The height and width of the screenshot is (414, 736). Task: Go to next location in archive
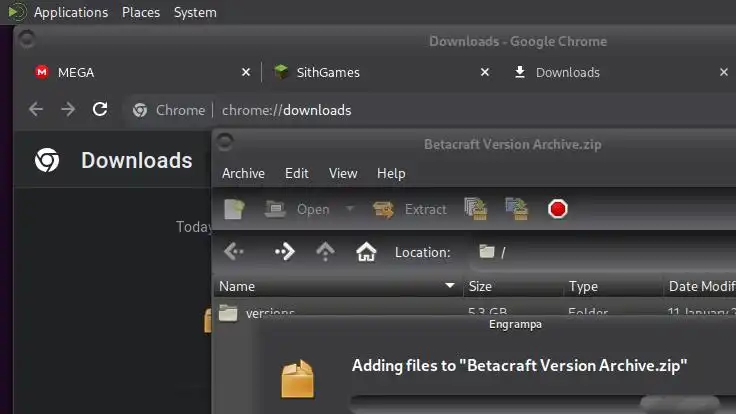284,252
